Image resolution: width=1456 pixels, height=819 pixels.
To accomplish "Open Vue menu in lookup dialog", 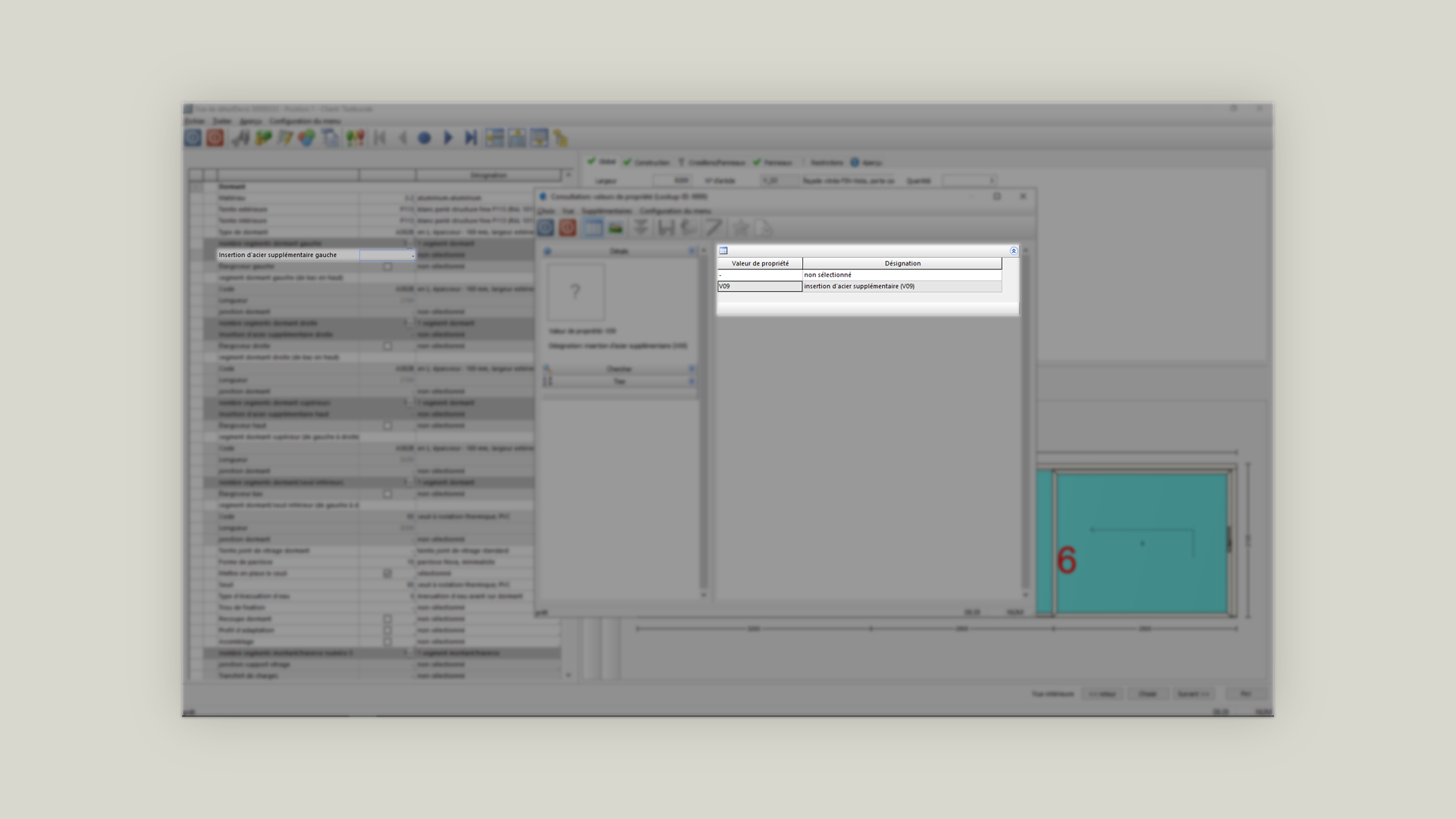I will click(x=568, y=211).
